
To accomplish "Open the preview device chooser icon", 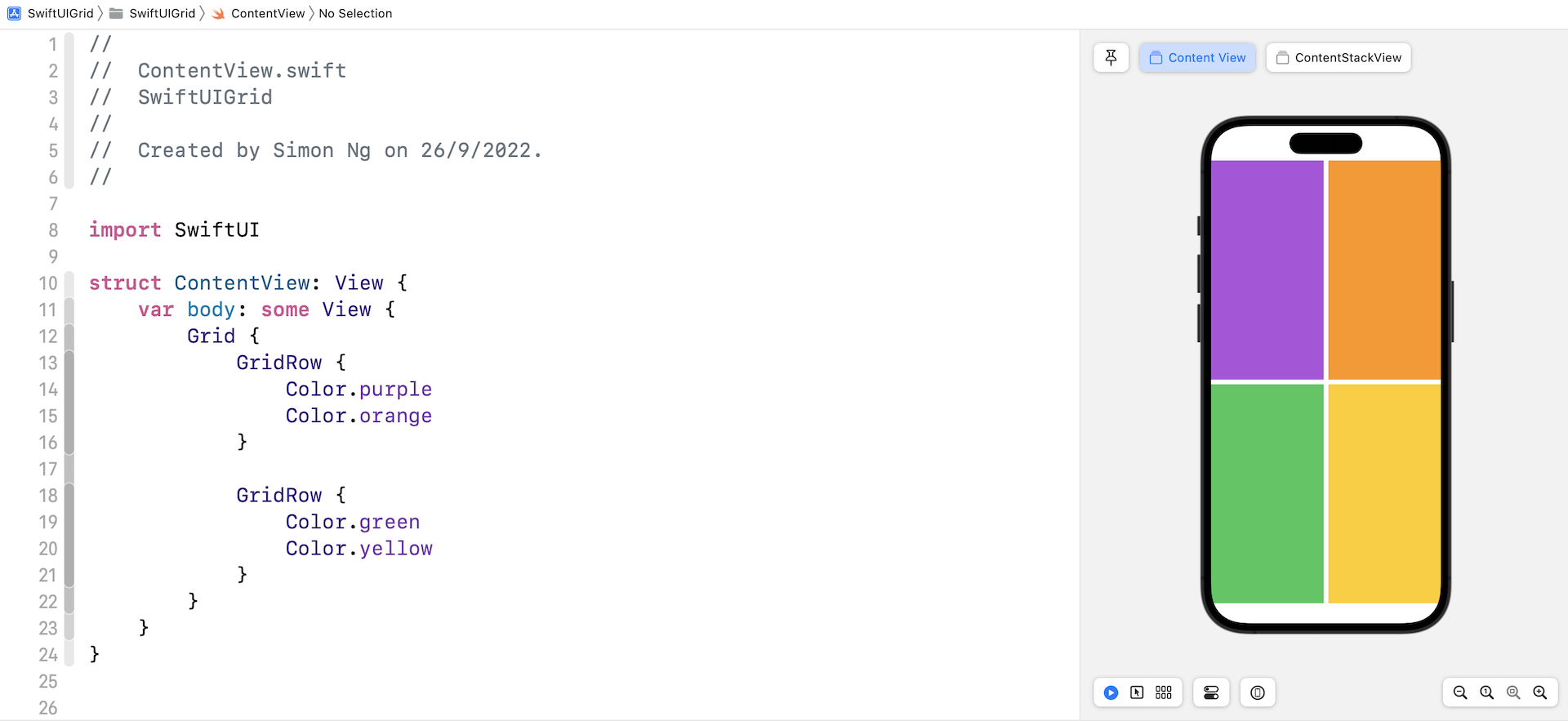I will (1258, 692).
